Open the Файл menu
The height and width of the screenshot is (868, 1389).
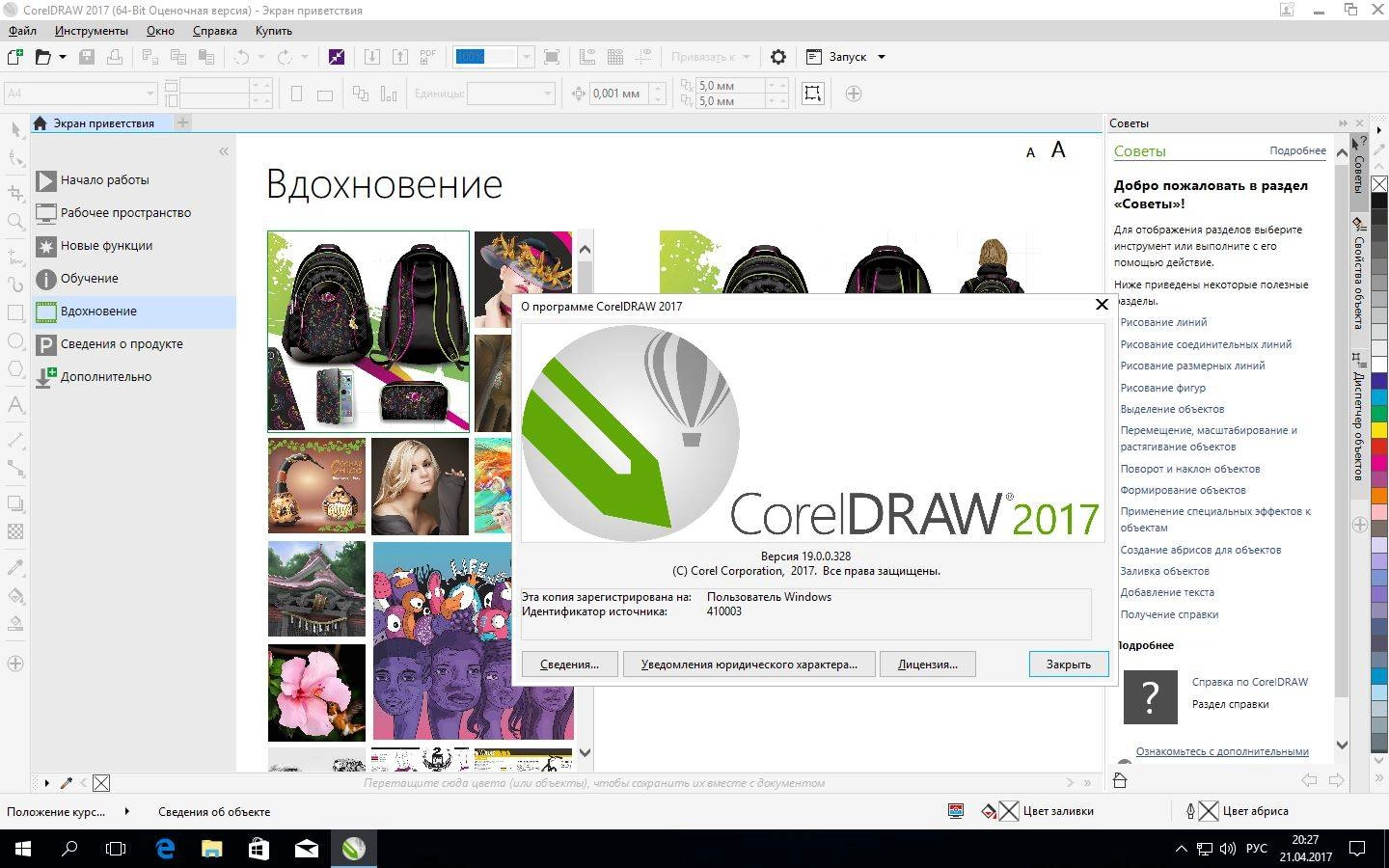(22, 31)
